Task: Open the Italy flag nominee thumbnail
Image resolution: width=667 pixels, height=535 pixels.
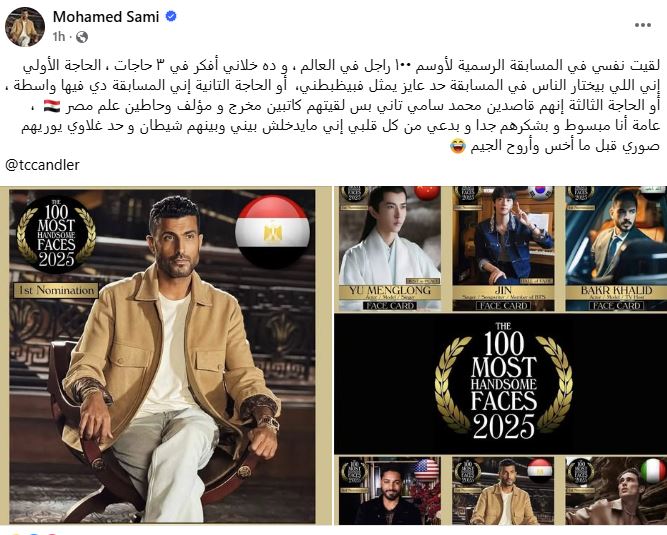Action: [x=616, y=490]
